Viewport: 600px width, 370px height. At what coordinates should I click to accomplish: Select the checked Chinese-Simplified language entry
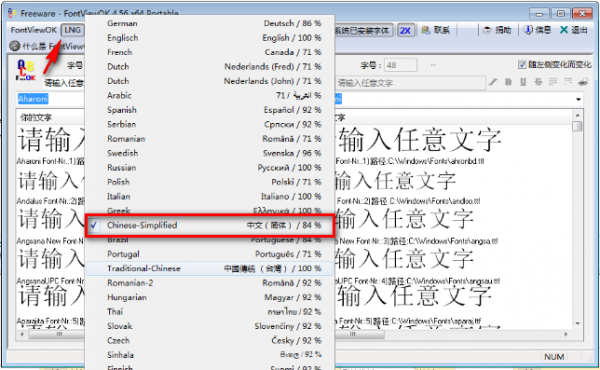click(210, 225)
